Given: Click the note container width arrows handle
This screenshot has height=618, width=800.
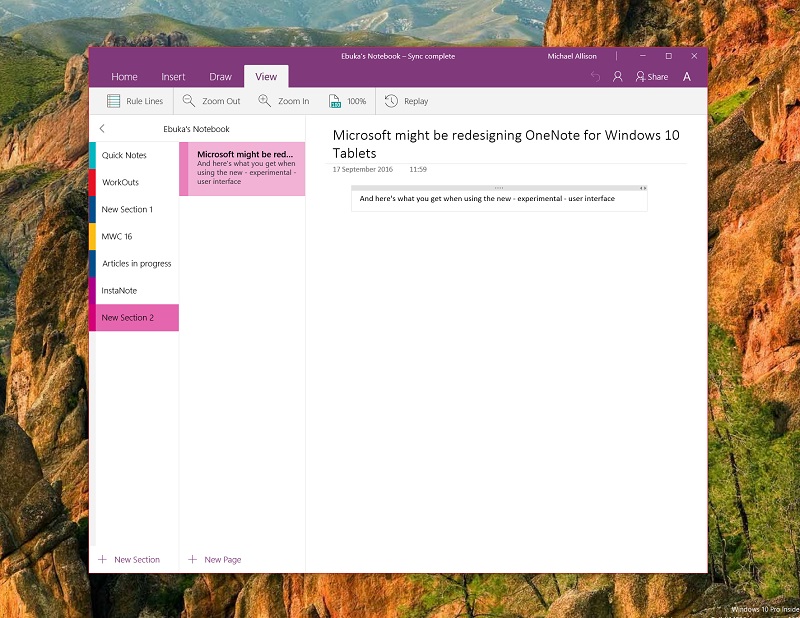Looking at the screenshot, I should [x=643, y=188].
